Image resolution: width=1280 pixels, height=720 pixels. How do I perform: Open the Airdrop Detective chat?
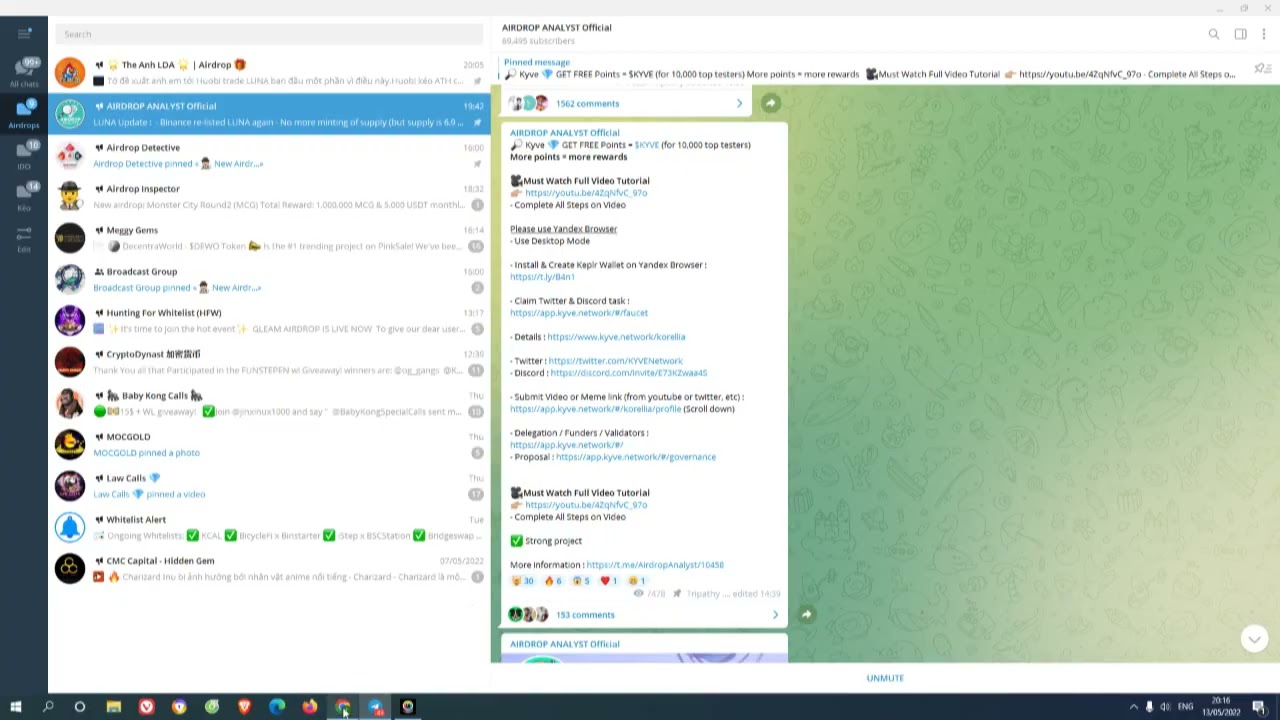coord(269,155)
